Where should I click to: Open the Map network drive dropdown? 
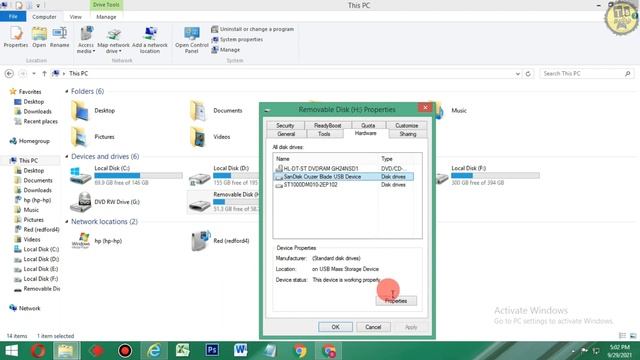(113, 40)
